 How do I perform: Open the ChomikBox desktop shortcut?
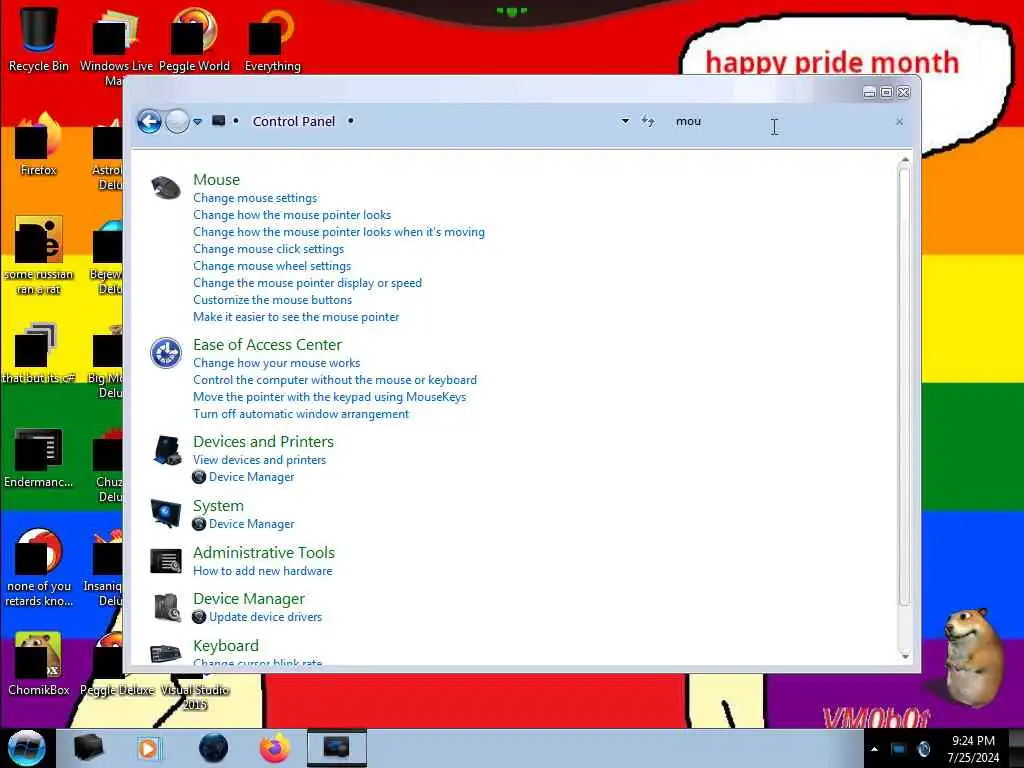point(39,663)
